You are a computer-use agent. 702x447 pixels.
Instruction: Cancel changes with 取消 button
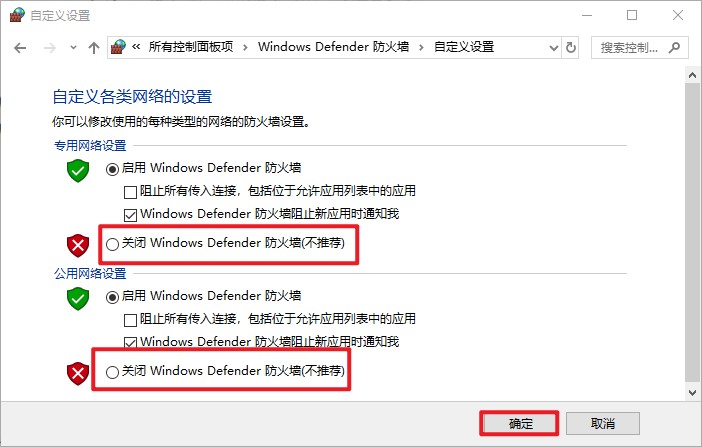[603, 423]
